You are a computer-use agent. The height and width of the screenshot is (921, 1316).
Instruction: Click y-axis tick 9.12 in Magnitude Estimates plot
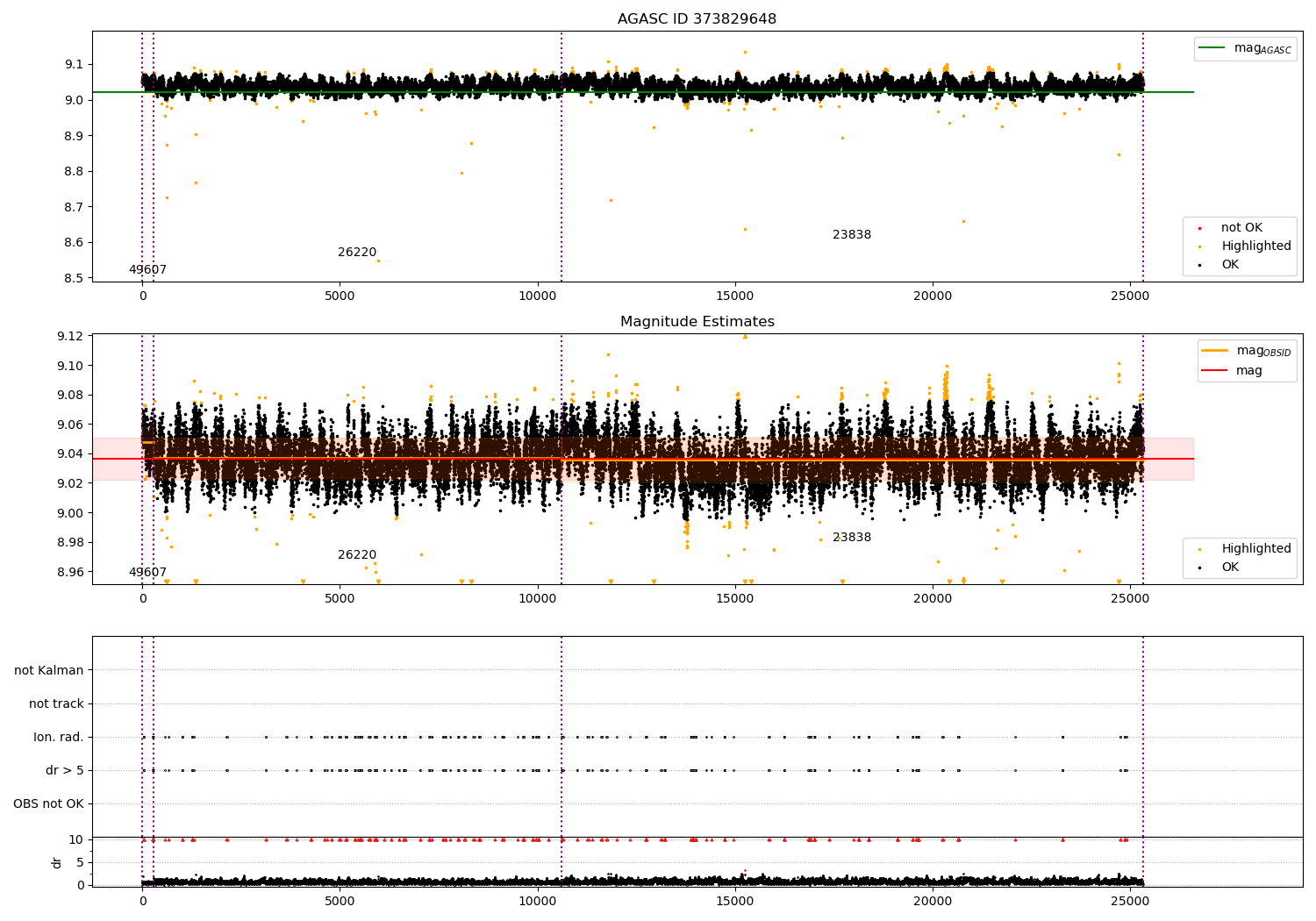[71, 337]
